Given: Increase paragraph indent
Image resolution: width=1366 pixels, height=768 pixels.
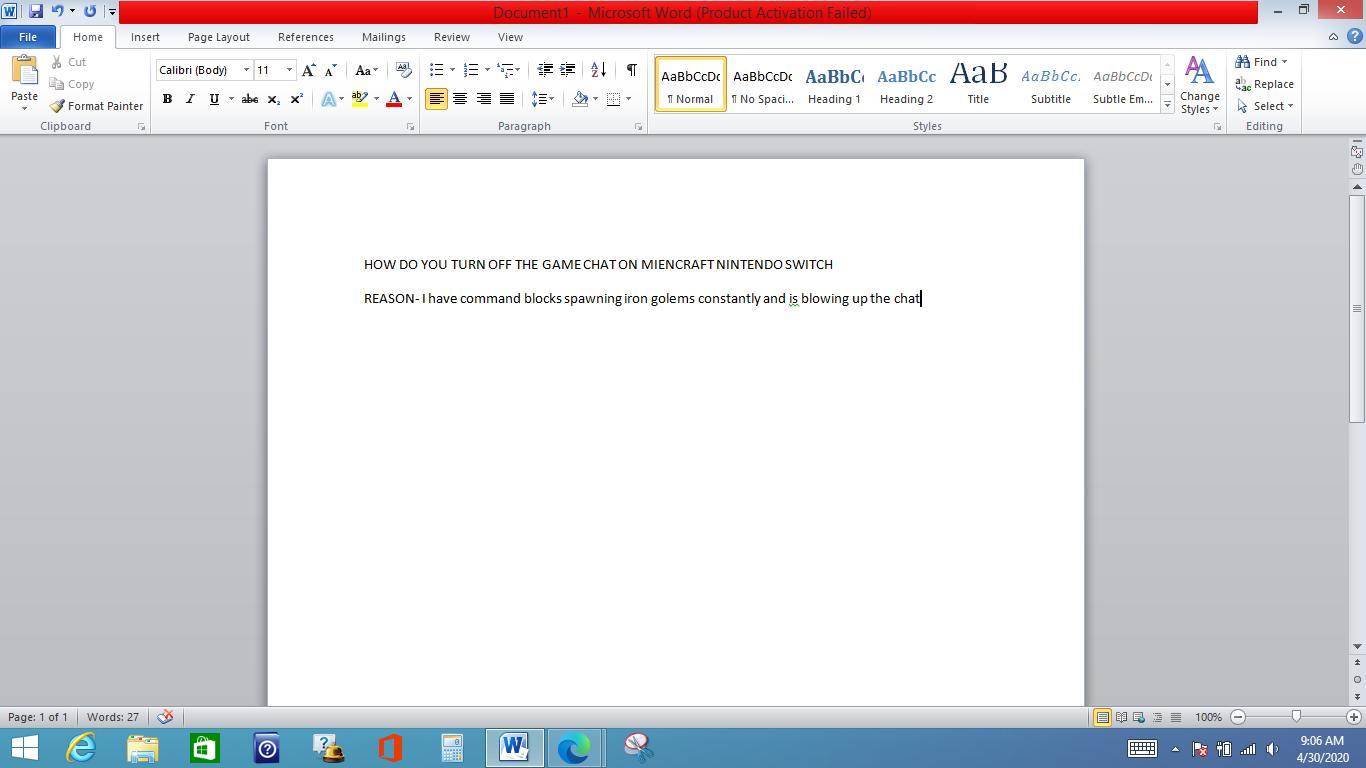Looking at the screenshot, I should pyautogui.click(x=567, y=70).
